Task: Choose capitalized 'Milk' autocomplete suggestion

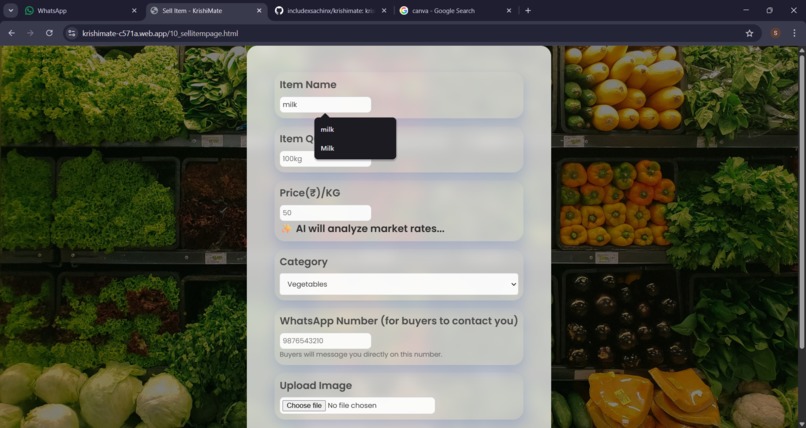Action: coord(355,148)
